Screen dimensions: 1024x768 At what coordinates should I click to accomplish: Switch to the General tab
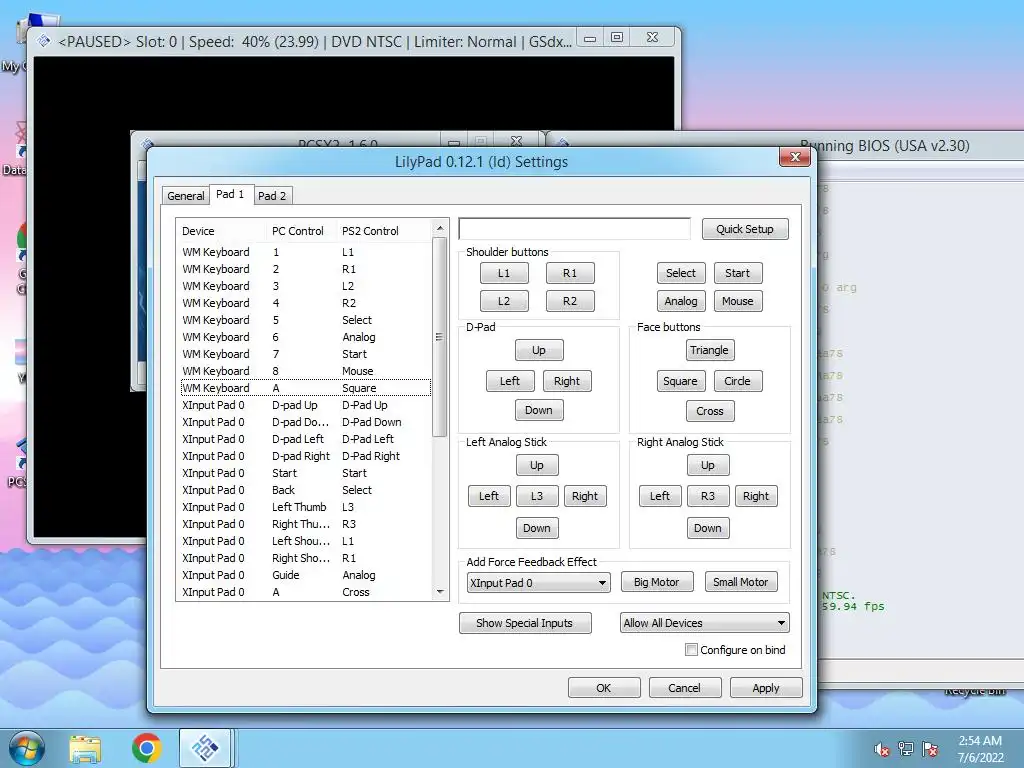(185, 196)
